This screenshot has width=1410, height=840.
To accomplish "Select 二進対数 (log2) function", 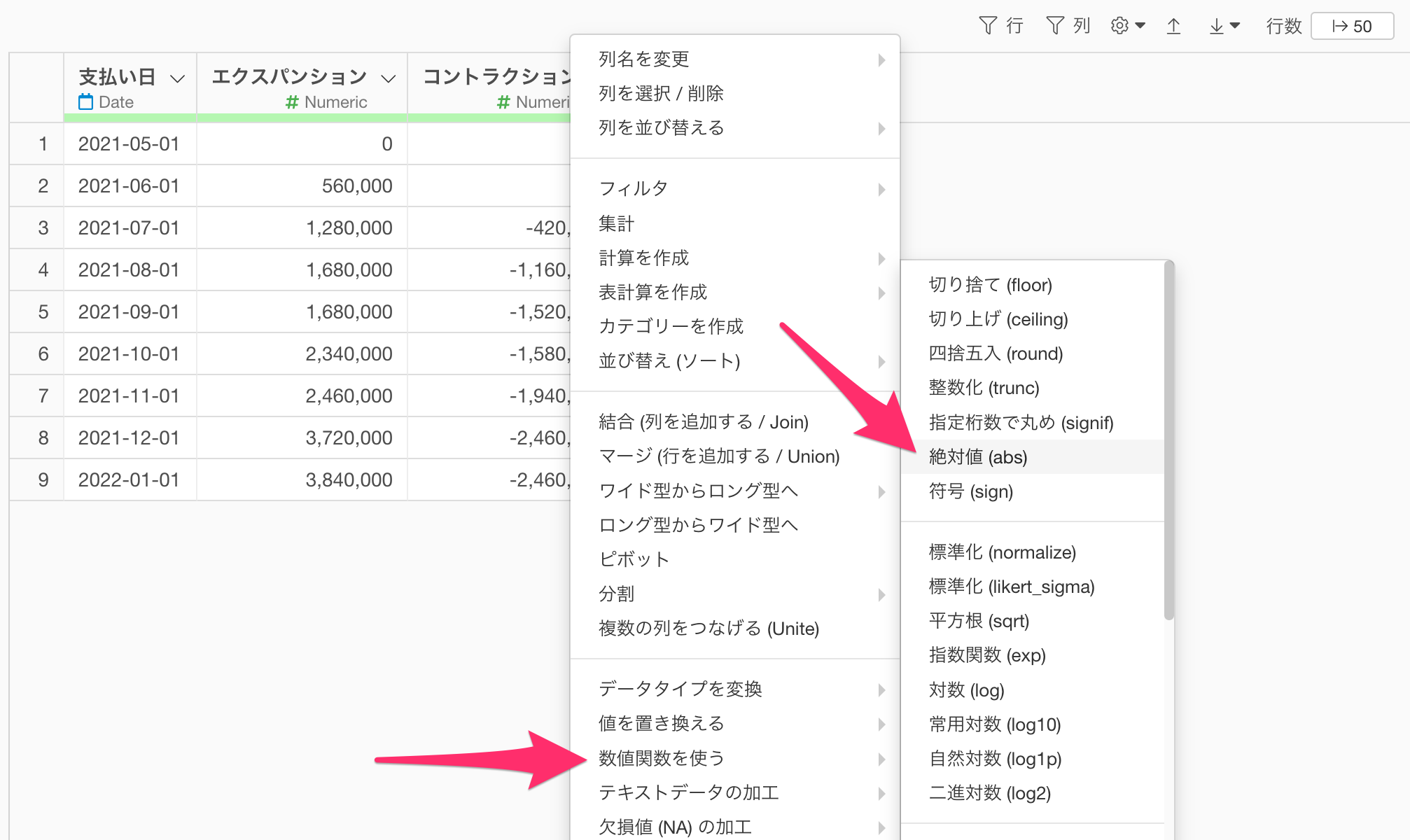I will point(1033,793).
